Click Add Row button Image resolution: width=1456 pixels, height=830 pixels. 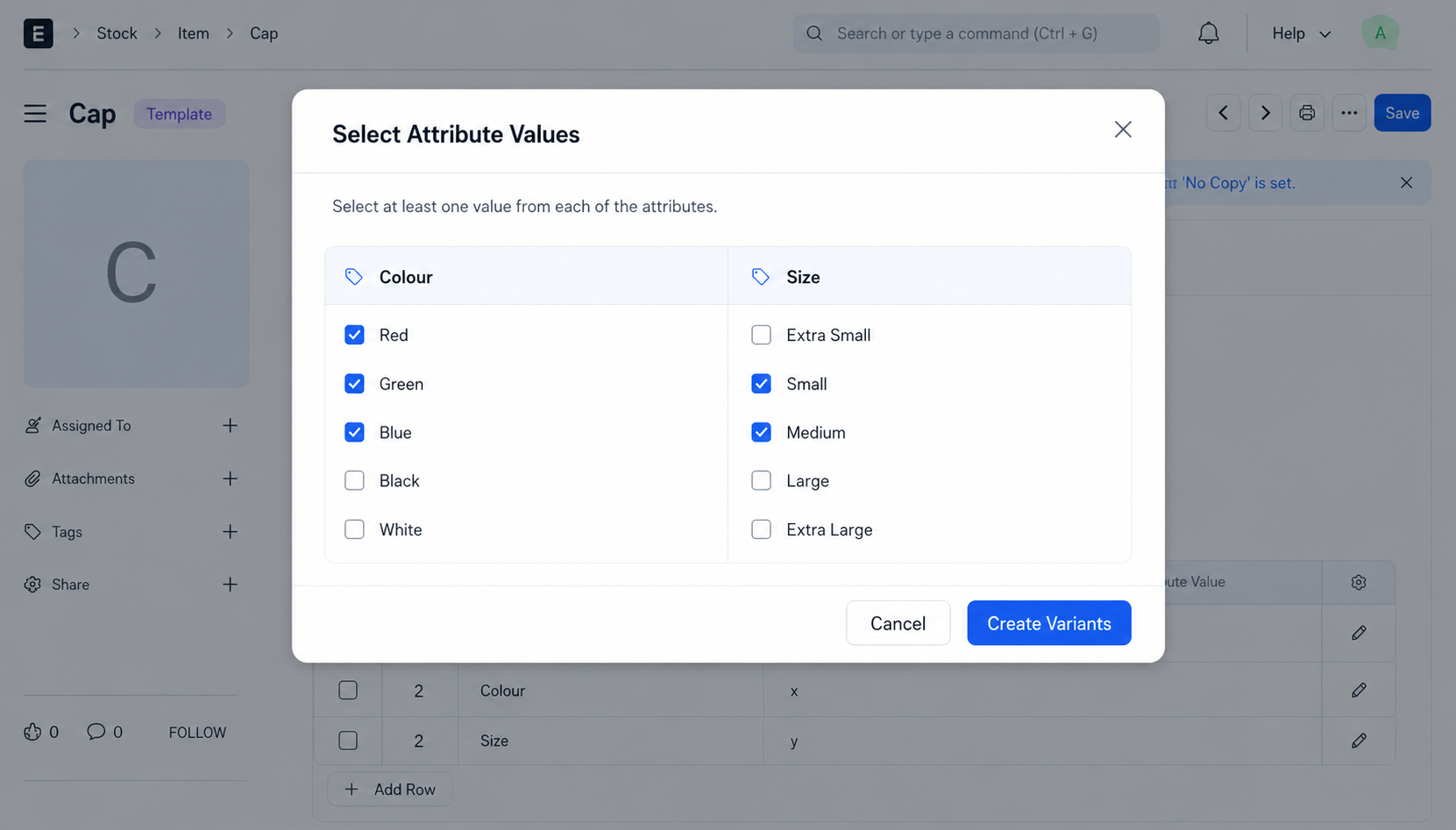point(390,790)
